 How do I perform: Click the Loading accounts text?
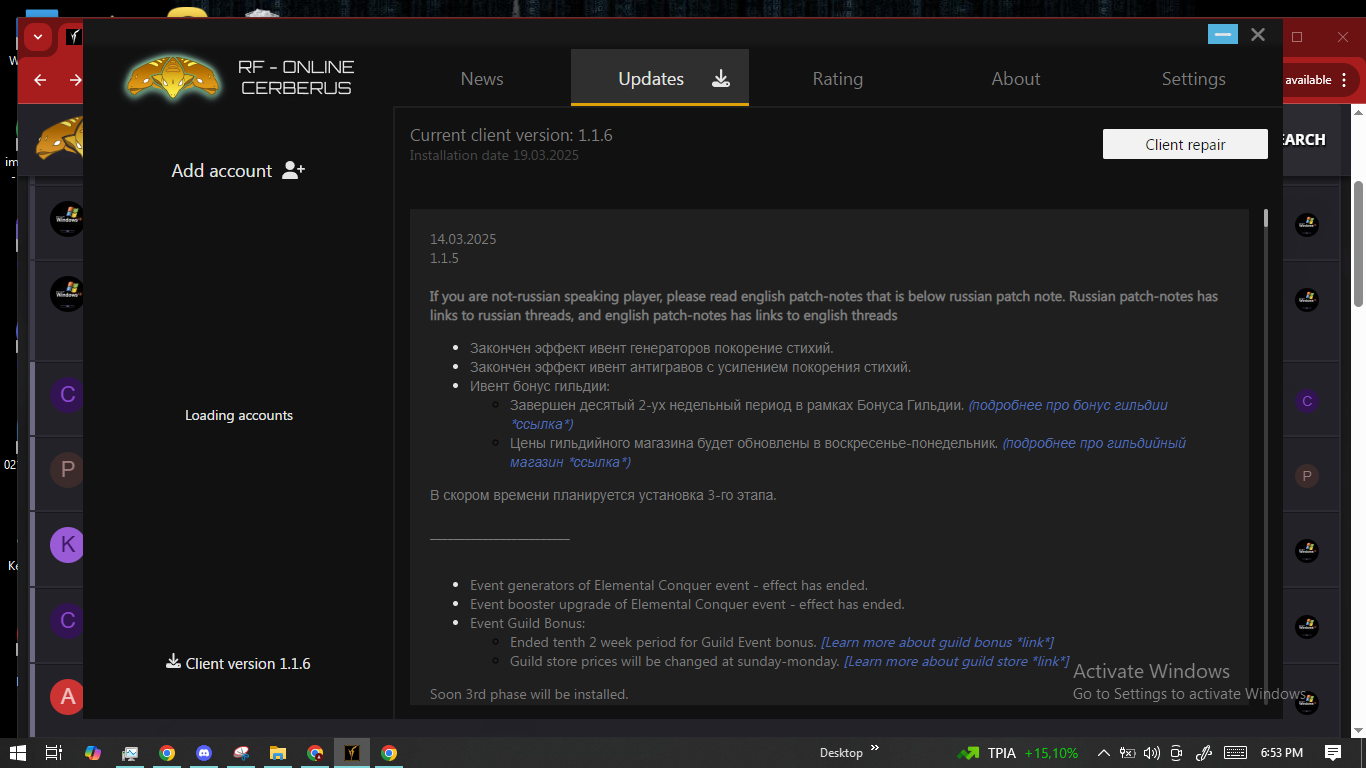(x=239, y=415)
